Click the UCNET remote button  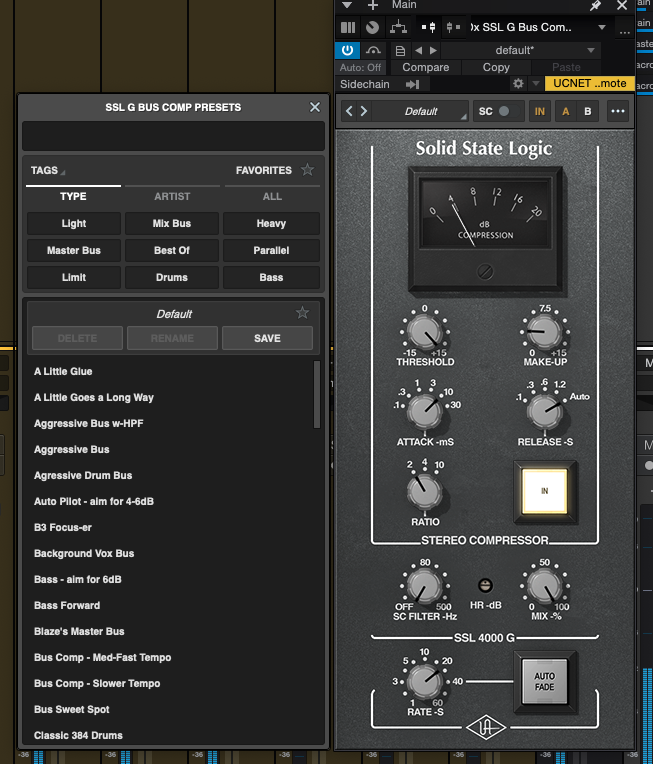click(x=590, y=83)
